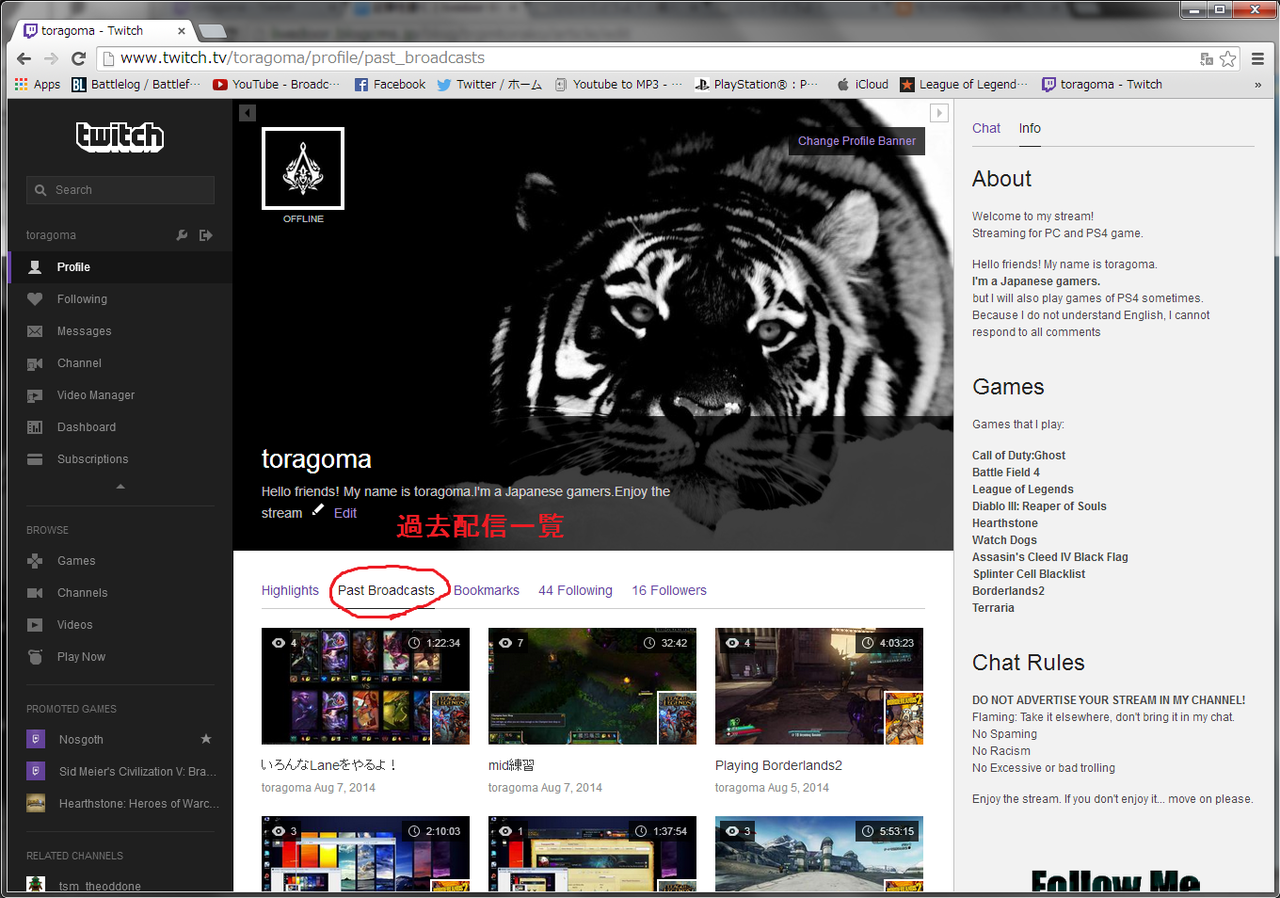
Task: Open 44 Following tab
Action: click(x=575, y=590)
